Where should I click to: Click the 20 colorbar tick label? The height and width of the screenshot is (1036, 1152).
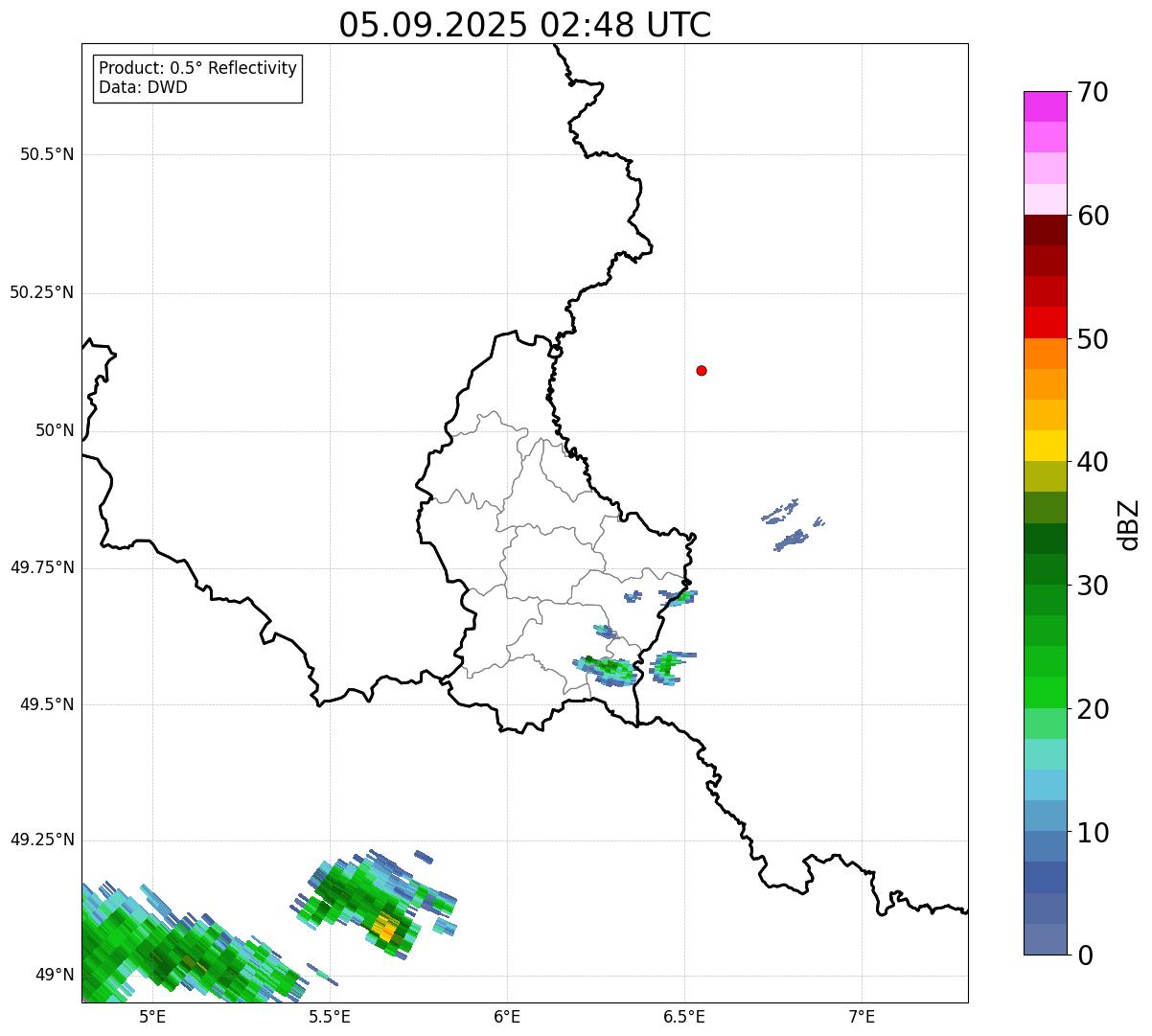click(x=1093, y=709)
